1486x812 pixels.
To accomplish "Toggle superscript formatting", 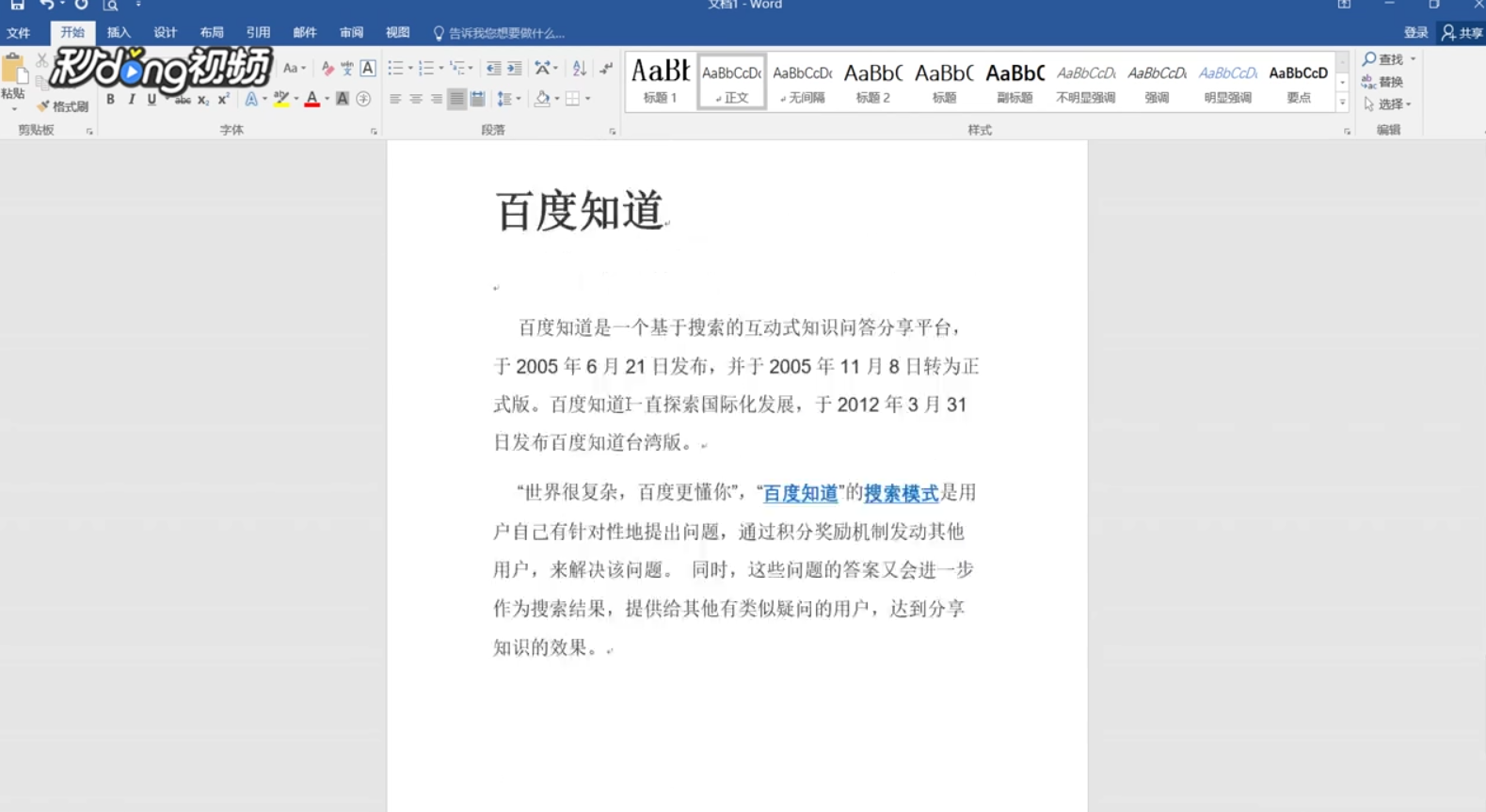I will click(x=223, y=99).
